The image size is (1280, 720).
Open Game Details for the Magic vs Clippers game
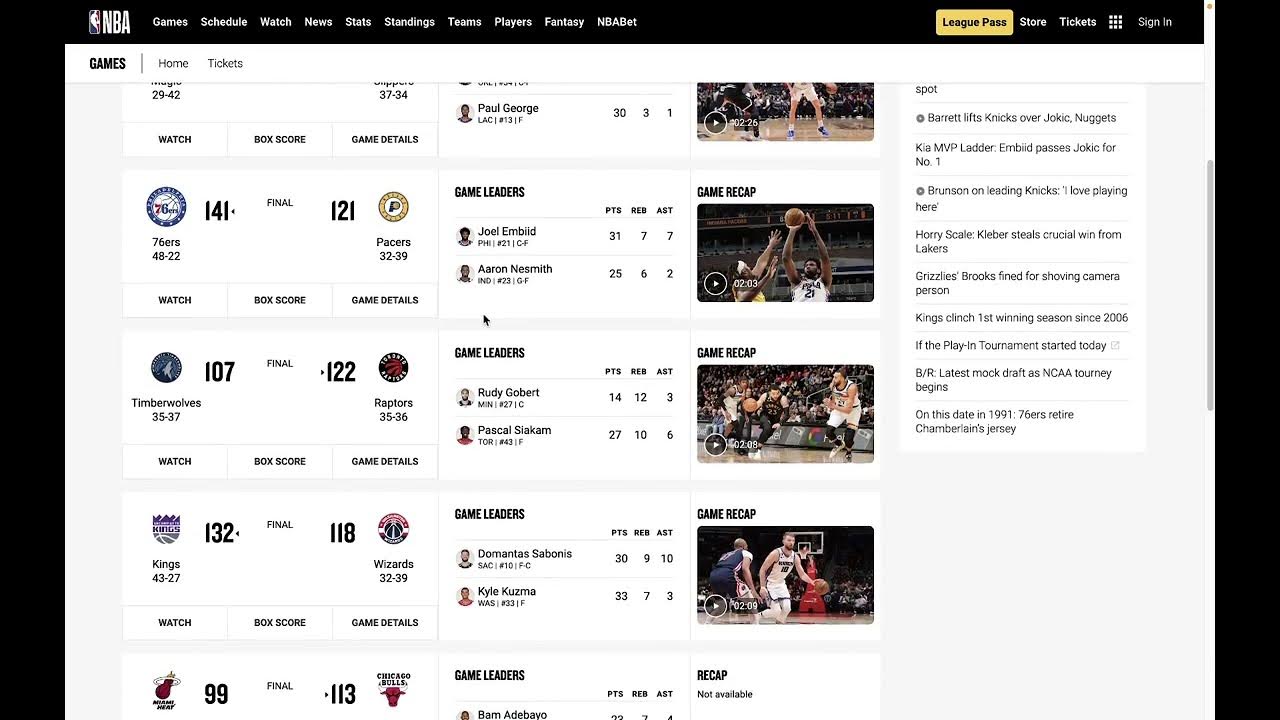click(385, 139)
